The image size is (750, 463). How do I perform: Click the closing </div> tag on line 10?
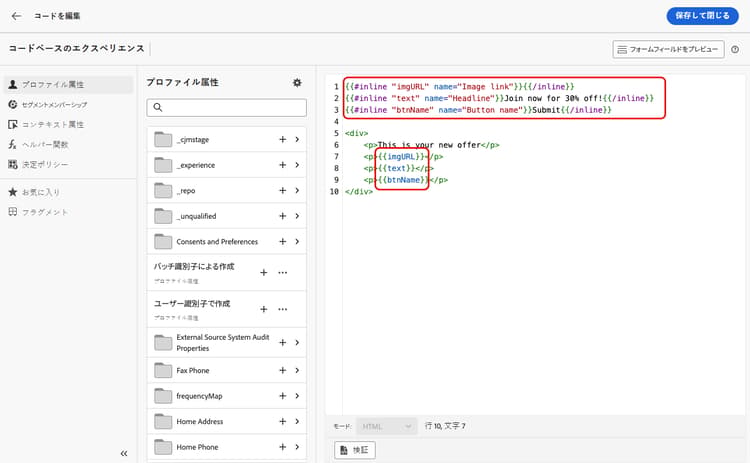click(359, 191)
